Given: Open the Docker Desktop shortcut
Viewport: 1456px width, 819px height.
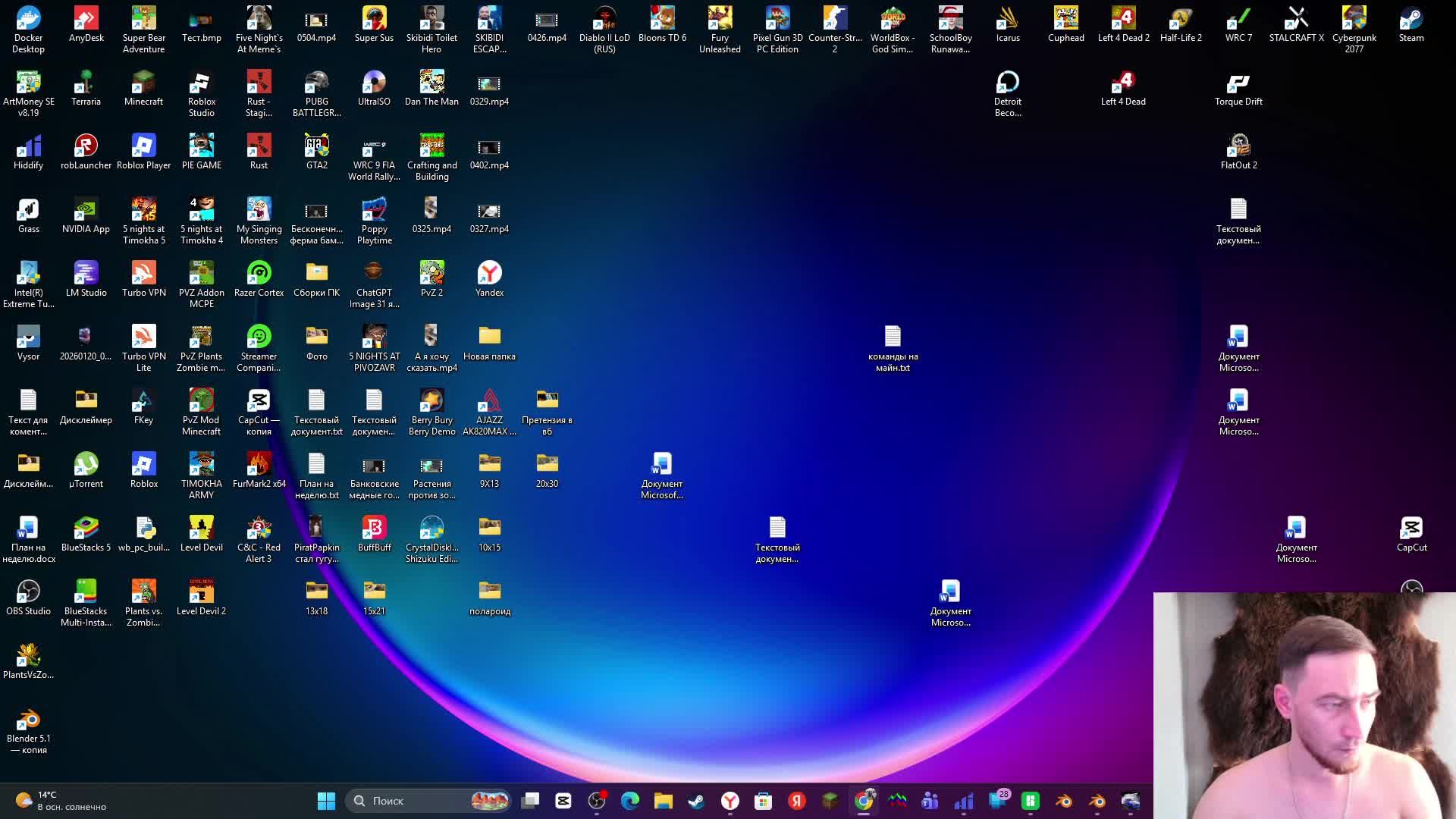Looking at the screenshot, I should point(28,29).
